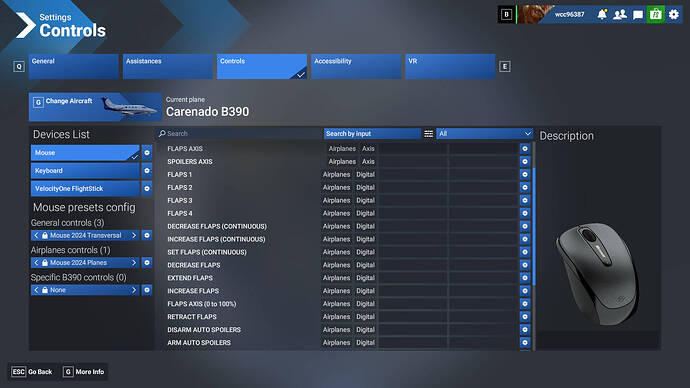Open options for Mouse 2024 Planes preset

pyautogui.click(x=147, y=263)
